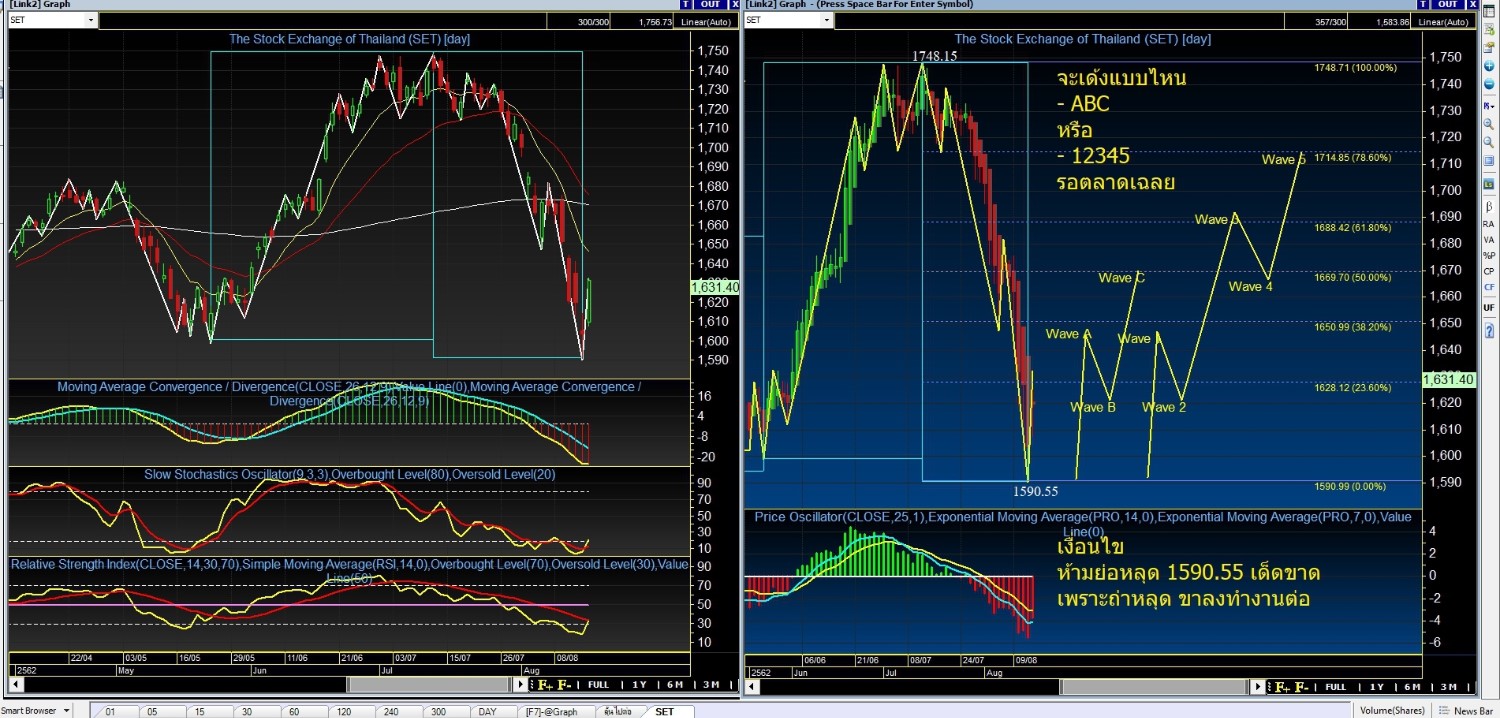Click the blue CF sidebar icon
This screenshot has width=1500, height=718.
point(1489,288)
